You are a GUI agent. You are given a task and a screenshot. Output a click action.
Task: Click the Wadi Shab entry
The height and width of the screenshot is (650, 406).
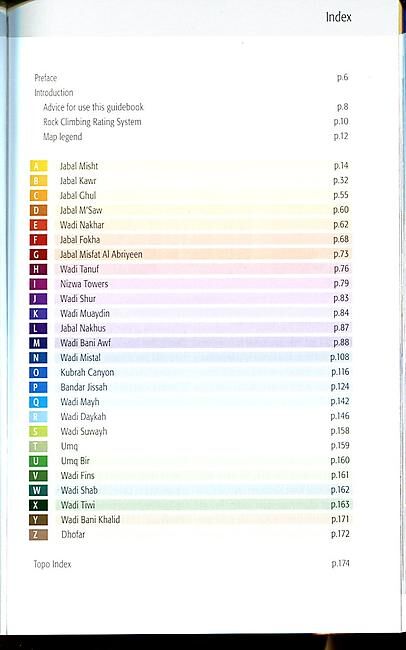pos(80,490)
